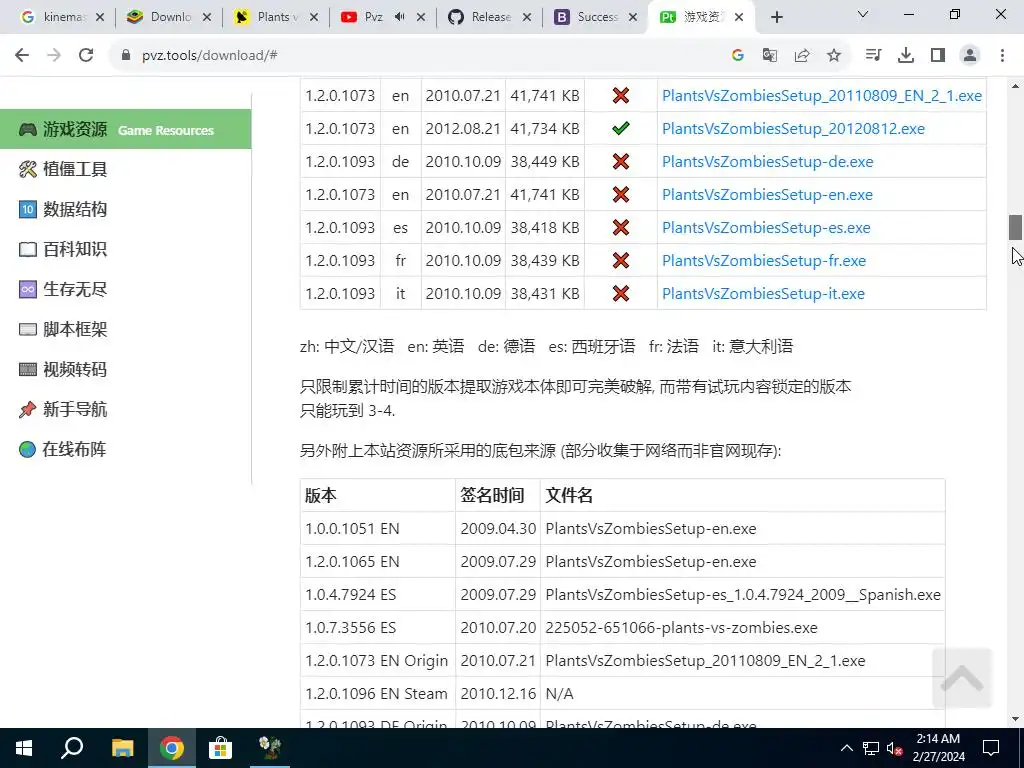Download PlantsVsZombiesSetup-en.exe link

pos(767,195)
